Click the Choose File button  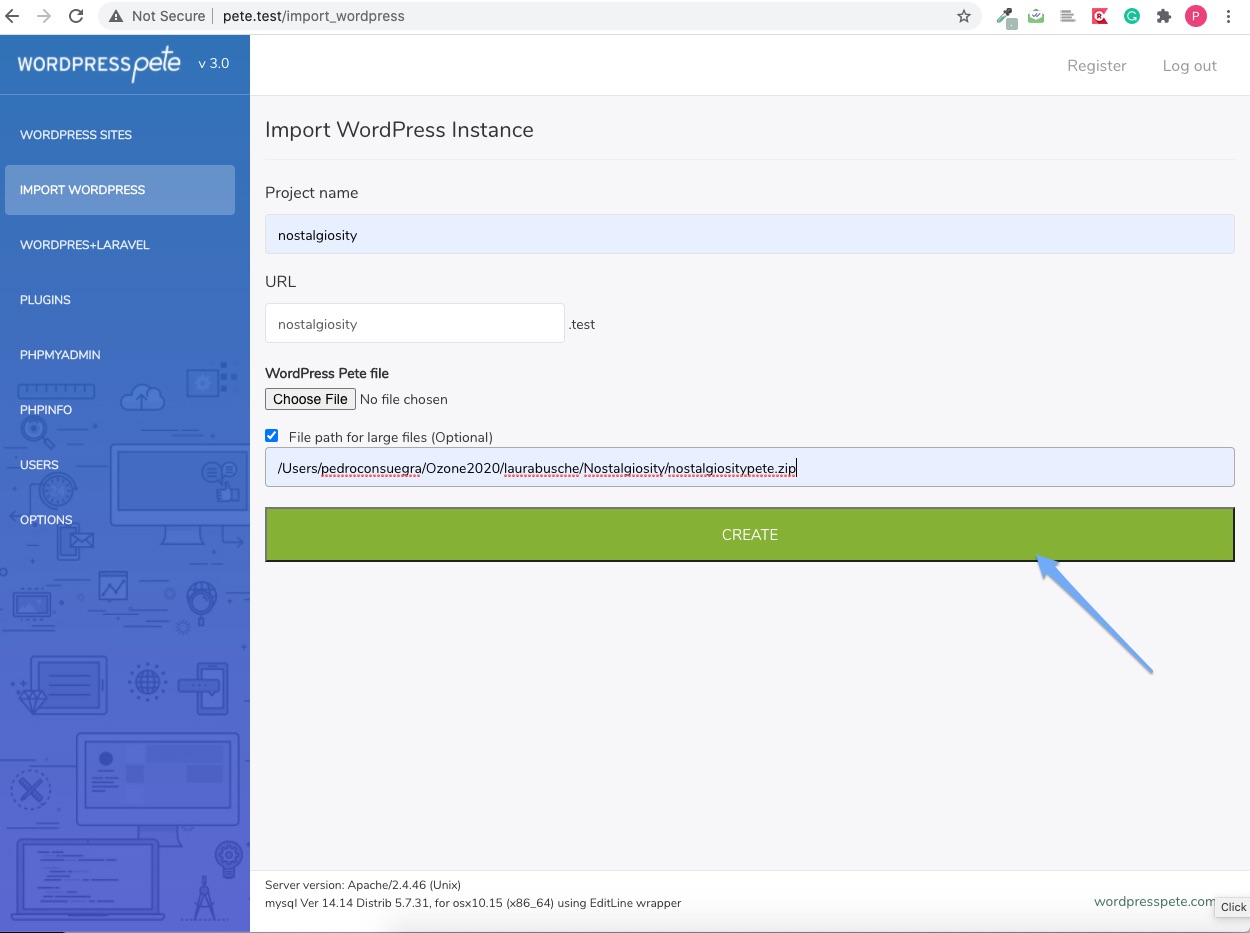(x=310, y=399)
